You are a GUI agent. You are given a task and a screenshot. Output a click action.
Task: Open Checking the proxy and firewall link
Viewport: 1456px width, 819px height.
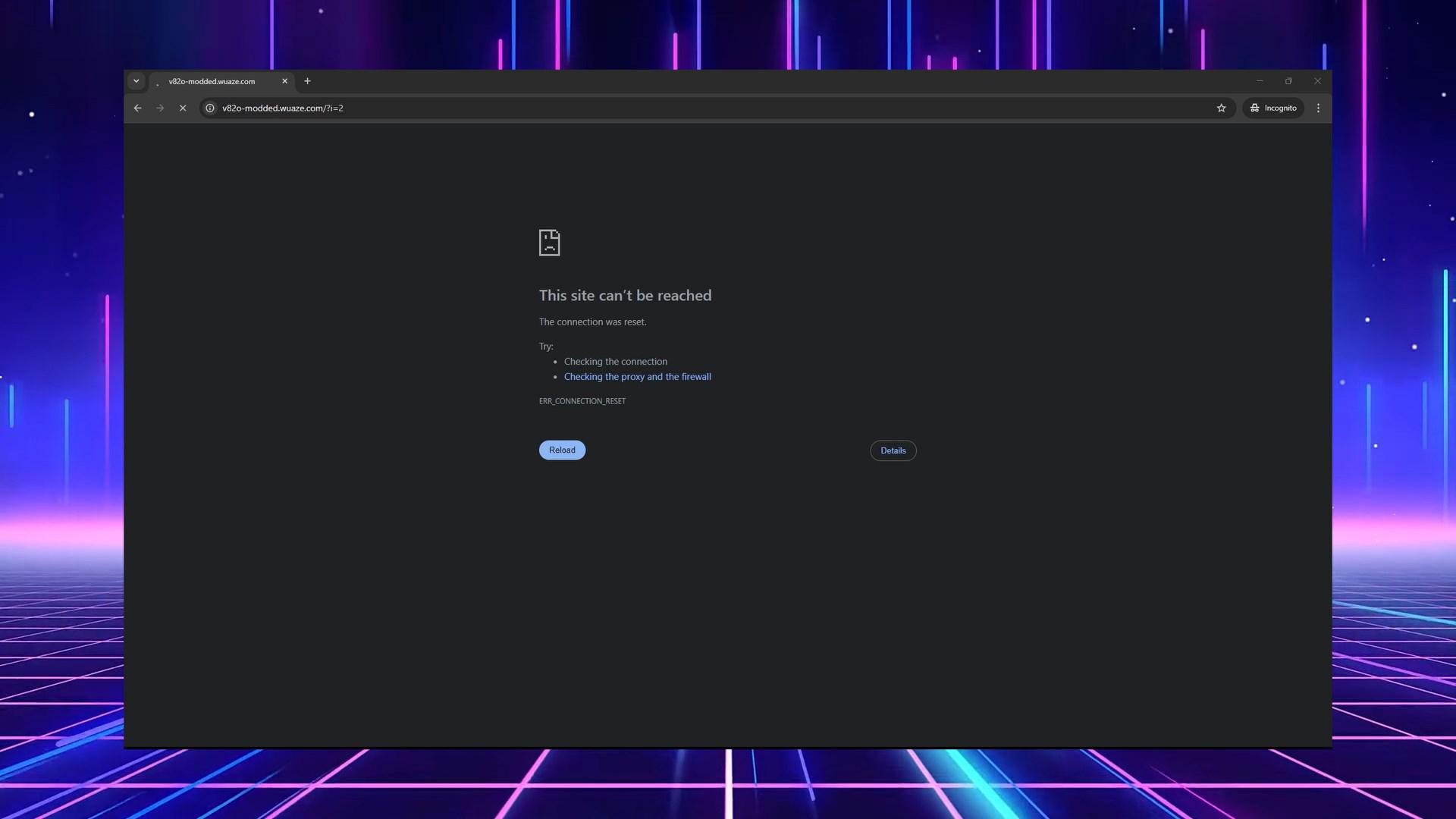tap(637, 377)
